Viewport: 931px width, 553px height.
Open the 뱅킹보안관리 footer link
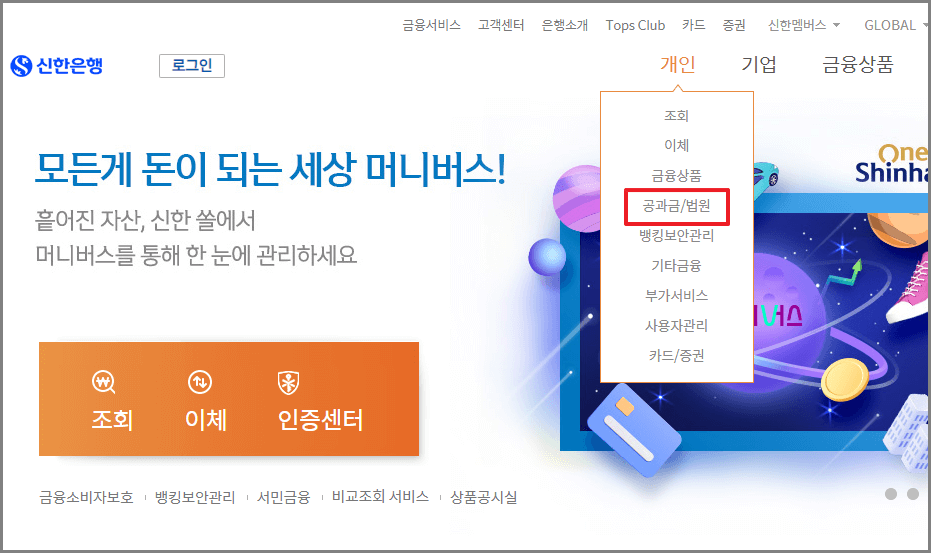click(x=195, y=497)
